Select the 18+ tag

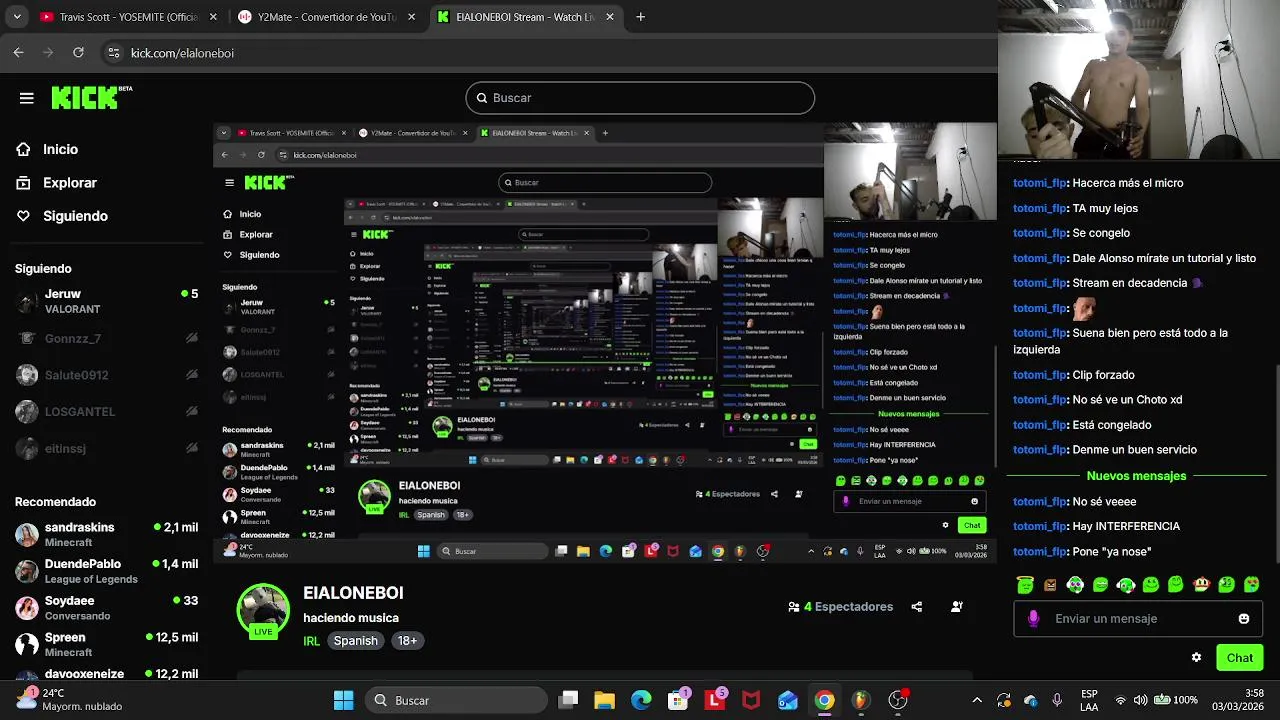pyautogui.click(x=408, y=641)
